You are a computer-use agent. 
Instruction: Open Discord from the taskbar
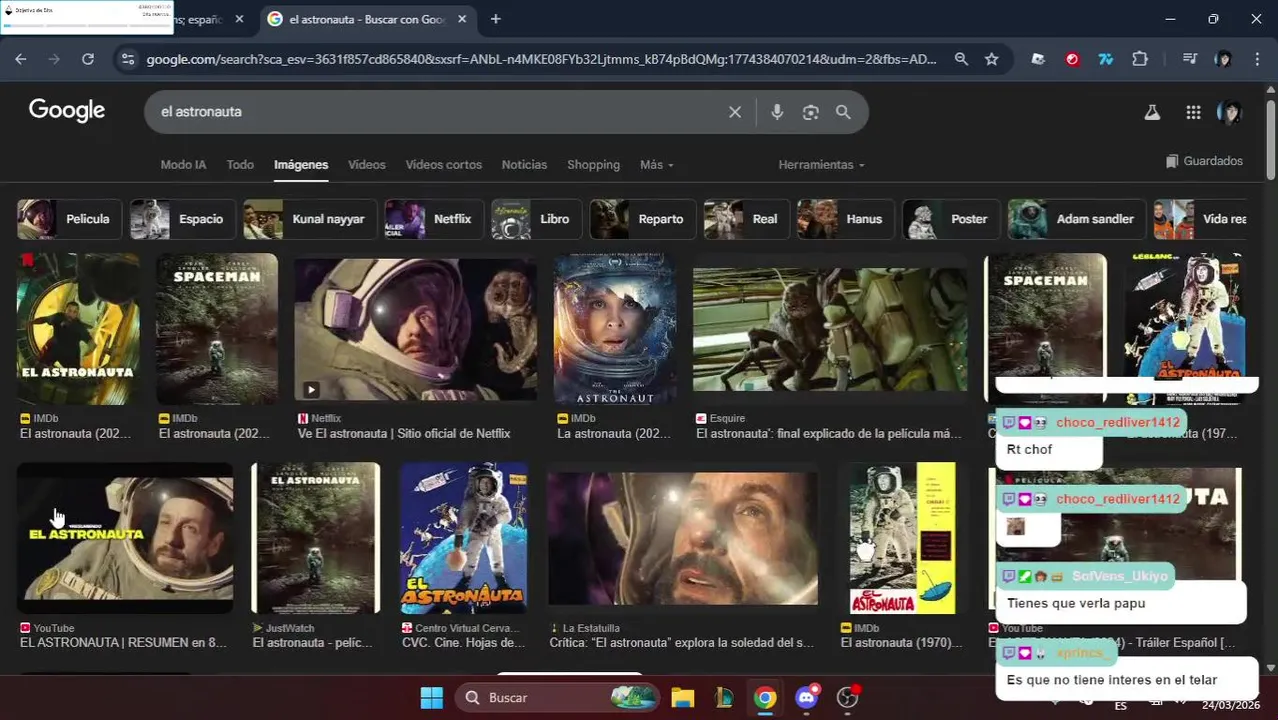pos(807,697)
